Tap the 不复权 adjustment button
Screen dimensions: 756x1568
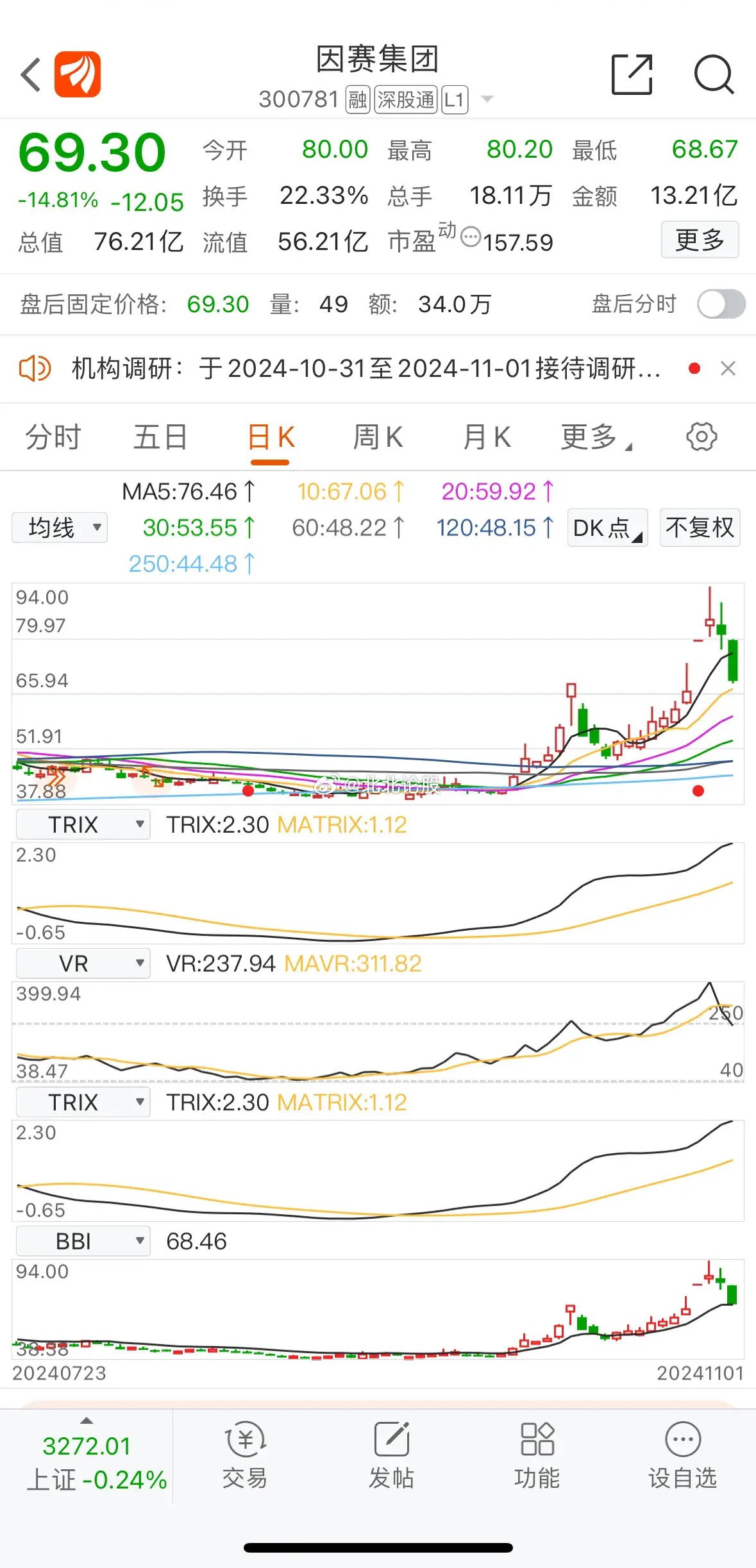700,528
